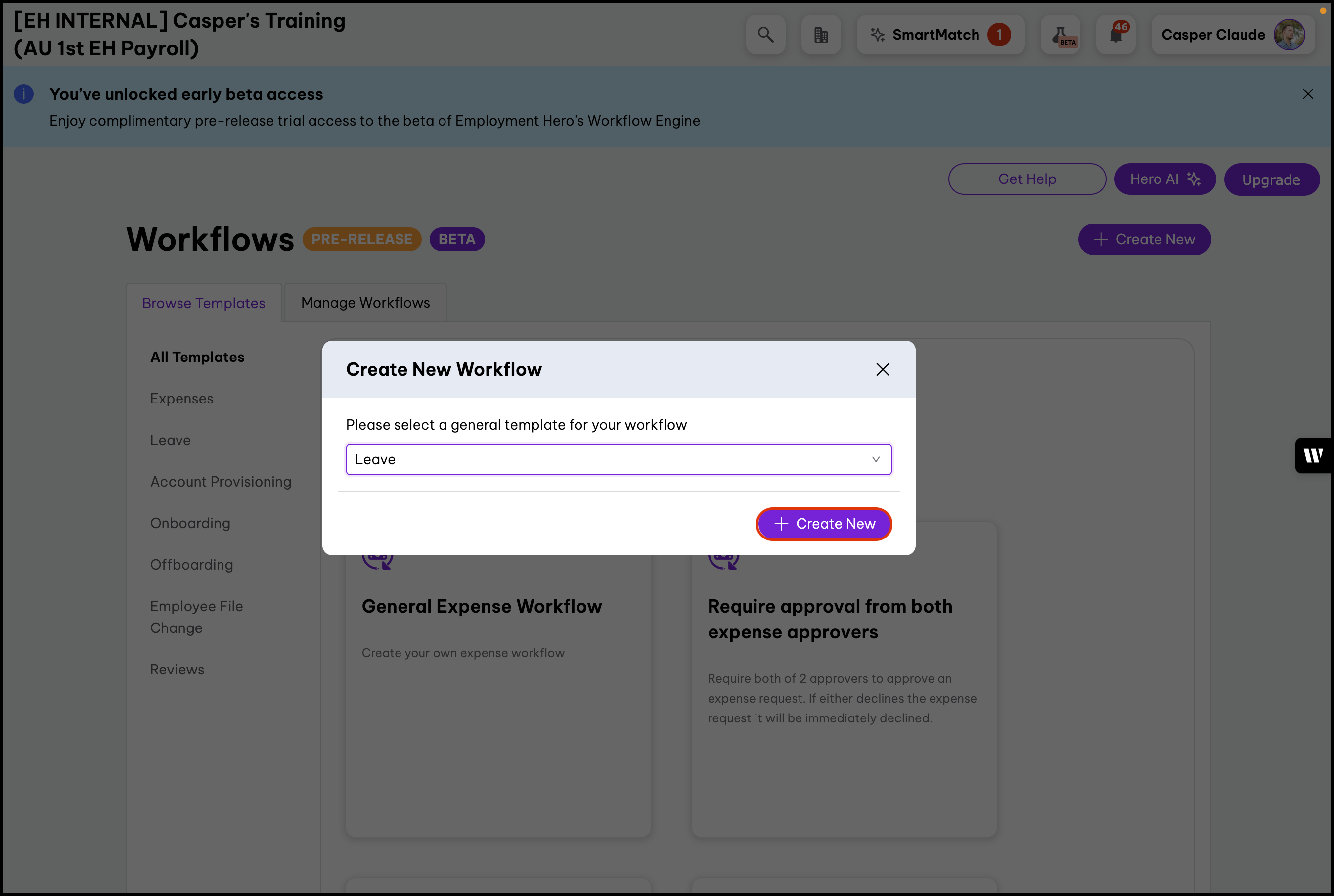The image size is (1334, 896).
Task: Select Onboarding template category
Action: pyautogui.click(x=190, y=524)
